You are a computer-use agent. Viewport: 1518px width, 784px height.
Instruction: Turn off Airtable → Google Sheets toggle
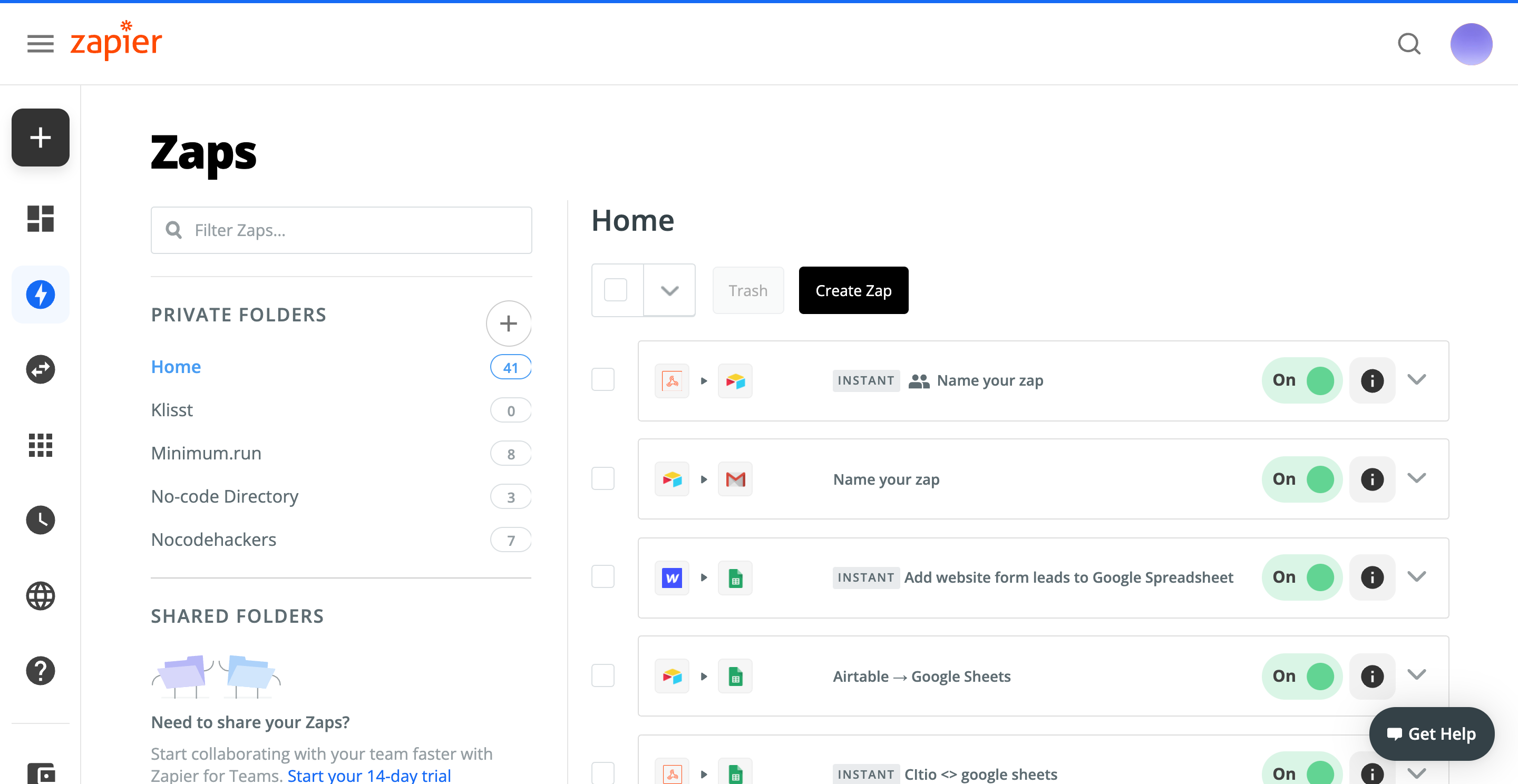(1302, 676)
